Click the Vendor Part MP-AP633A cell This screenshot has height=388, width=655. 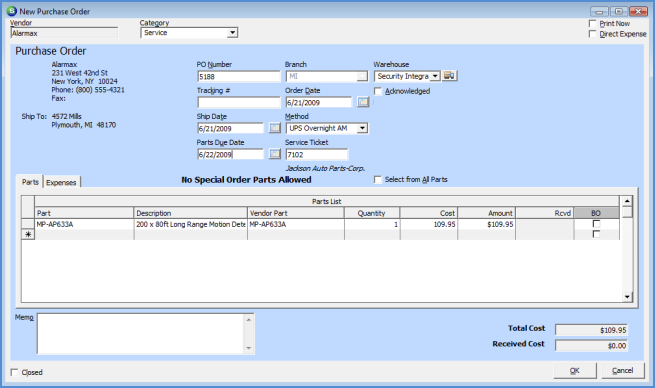[296, 224]
